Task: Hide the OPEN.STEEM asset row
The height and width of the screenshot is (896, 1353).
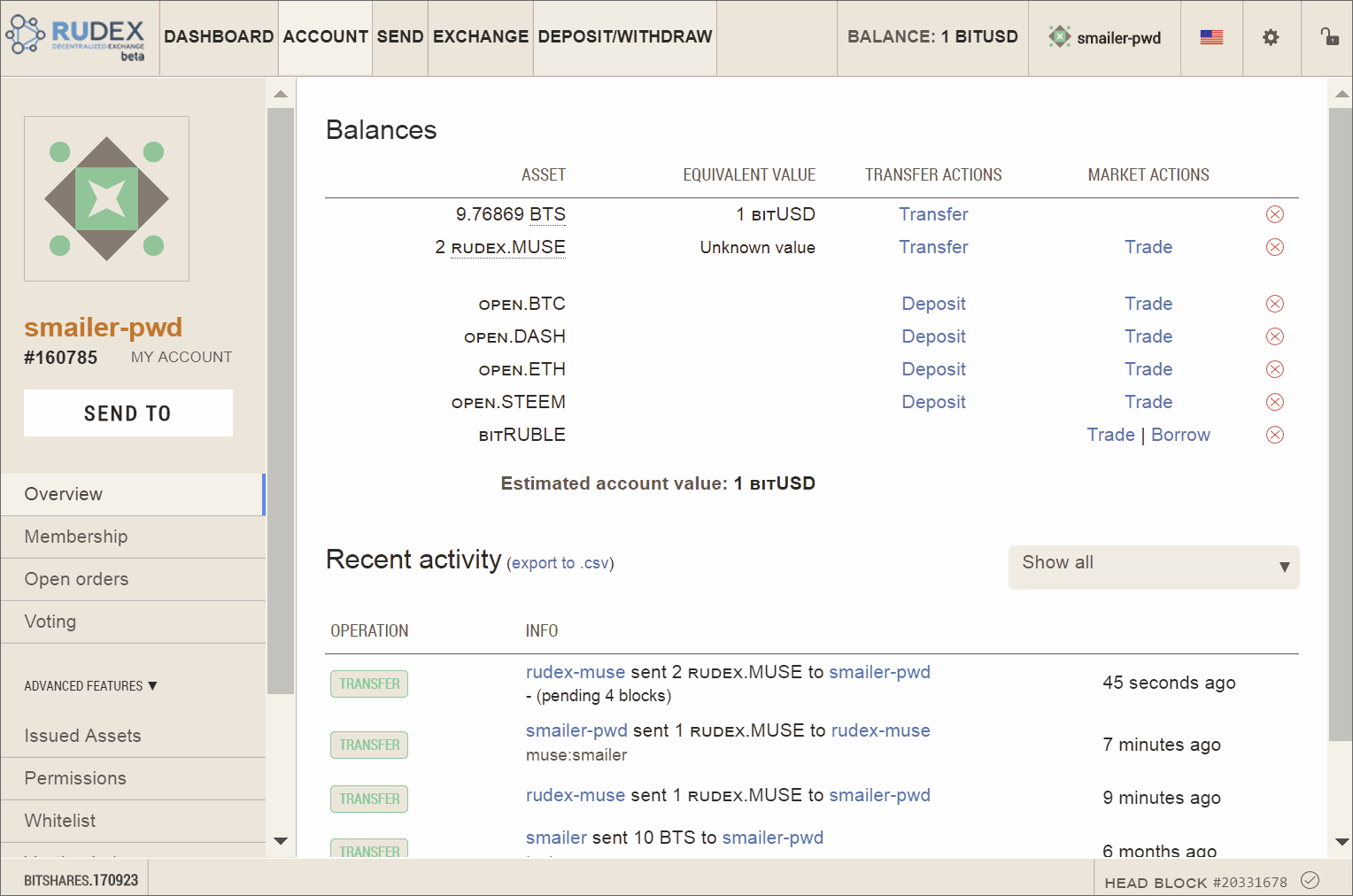Action: [1275, 402]
